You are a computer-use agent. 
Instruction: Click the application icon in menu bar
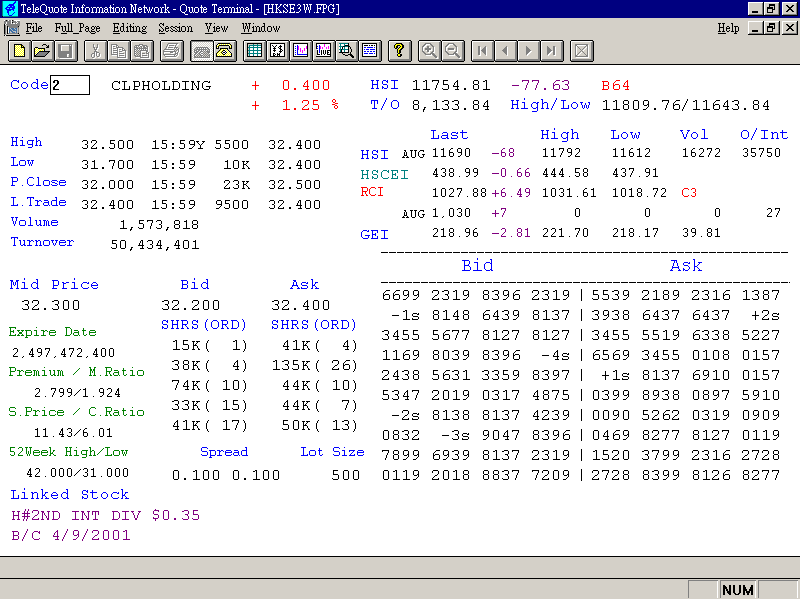point(12,28)
